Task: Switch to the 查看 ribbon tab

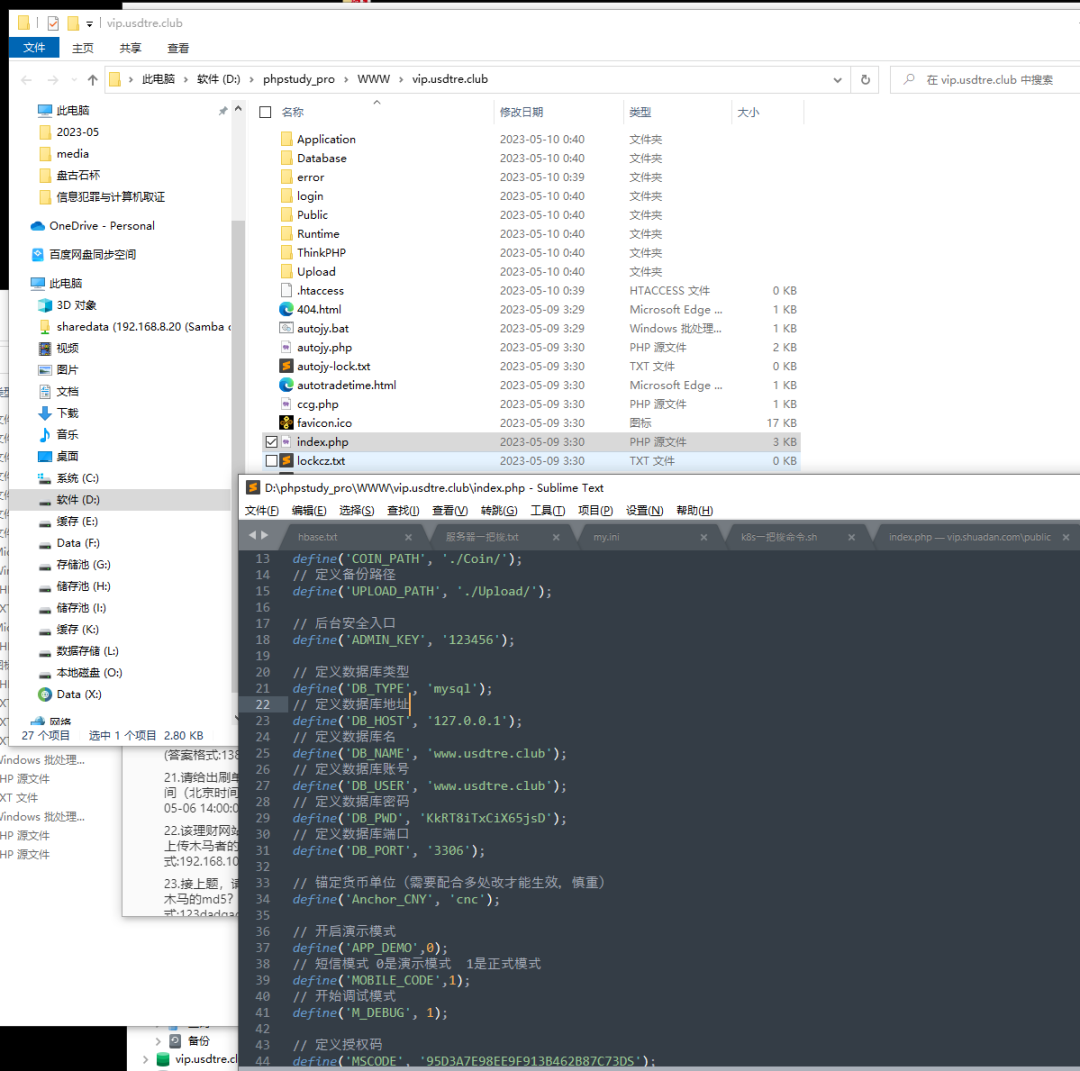Action: click(x=178, y=48)
